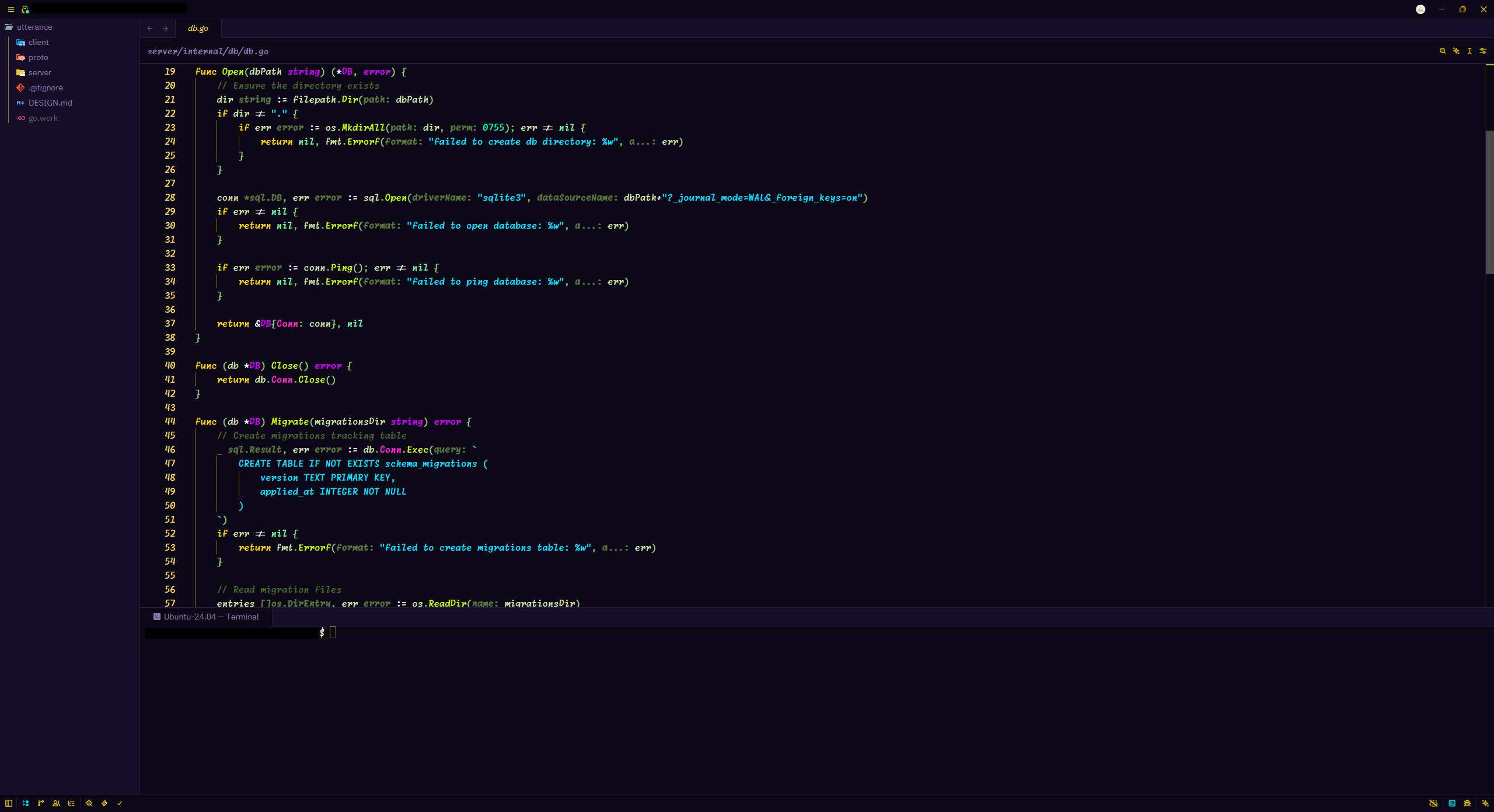Click the project icon in title bar
Viewport: 1494px width, 812px height.
(25, 9)
